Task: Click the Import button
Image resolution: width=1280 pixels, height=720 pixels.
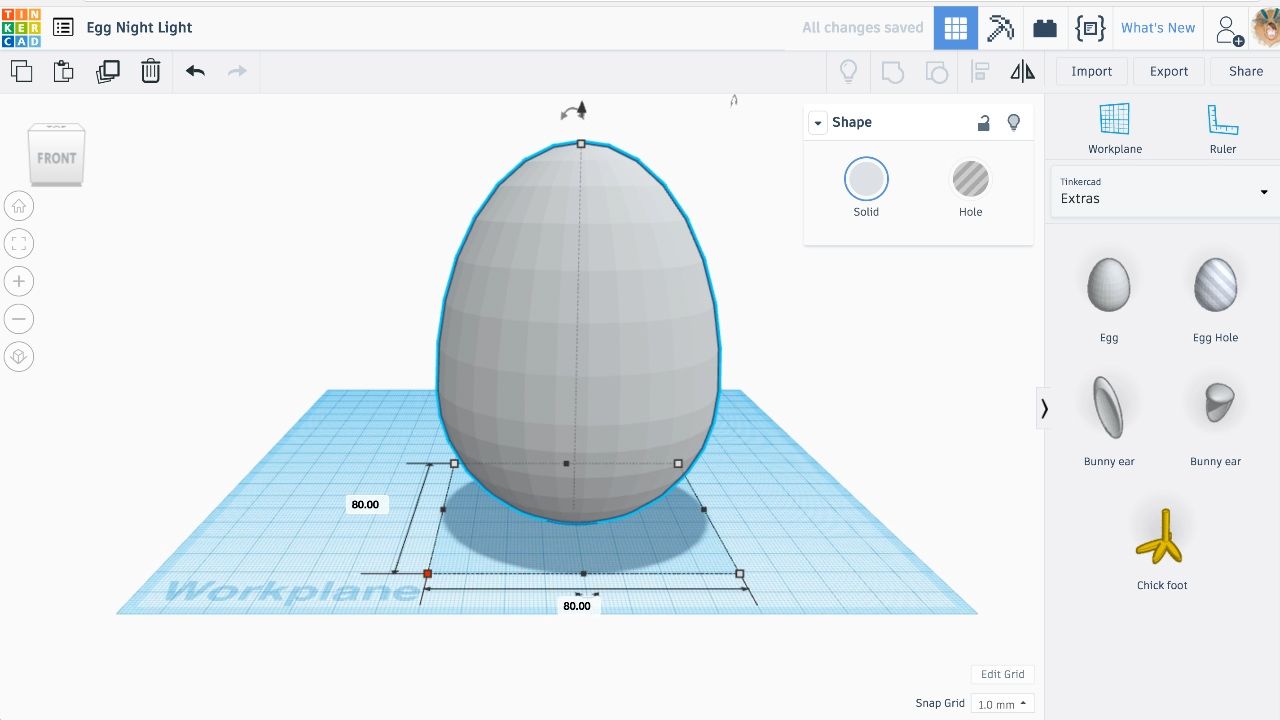Action: 1091,71
